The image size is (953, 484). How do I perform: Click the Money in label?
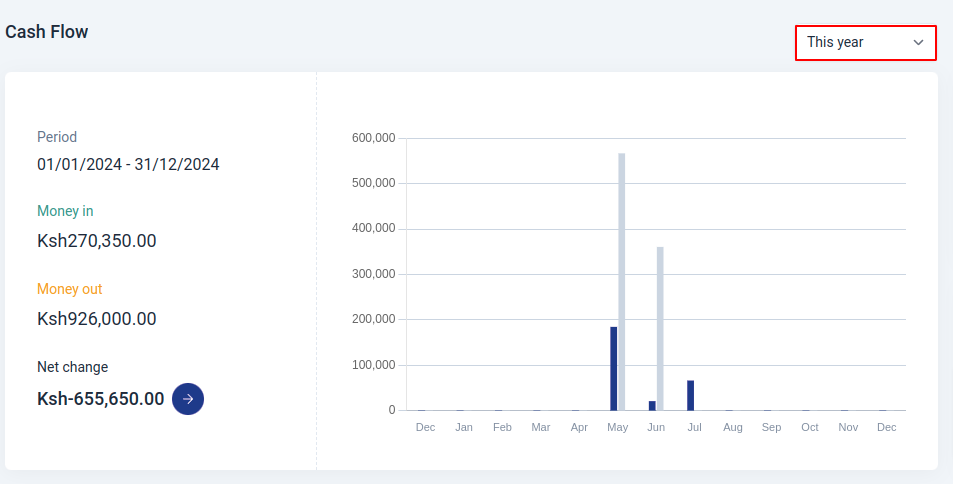click(65, 211)
